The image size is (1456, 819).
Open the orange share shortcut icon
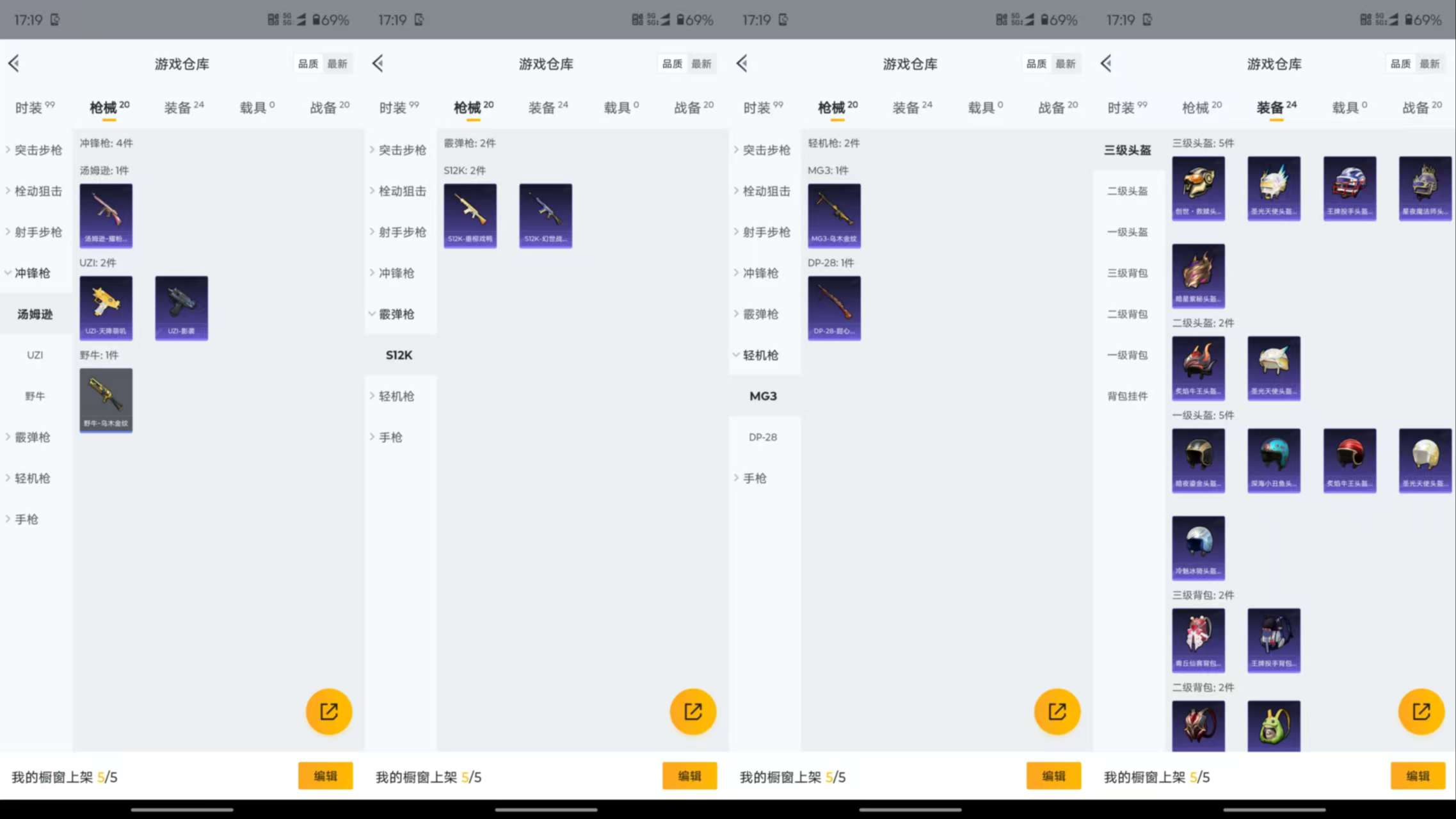(328, 711)
